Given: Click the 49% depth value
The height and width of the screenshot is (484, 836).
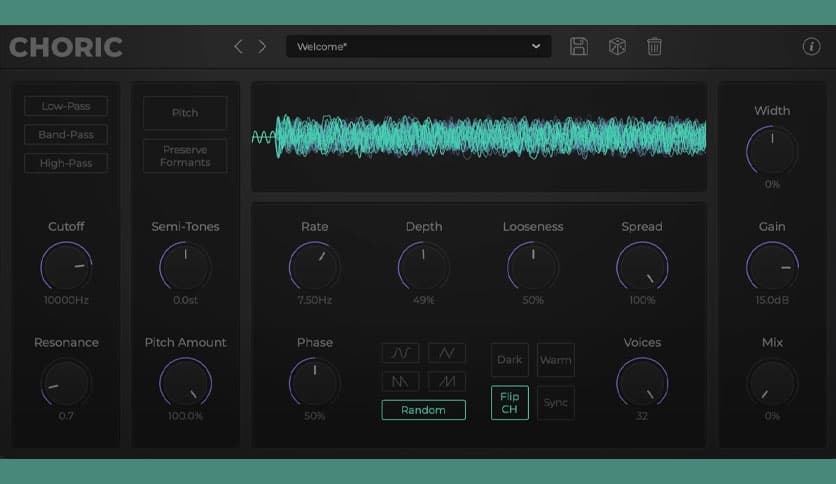Looking at the screenshot, I should pyautogui.click(x=423, y=300).
